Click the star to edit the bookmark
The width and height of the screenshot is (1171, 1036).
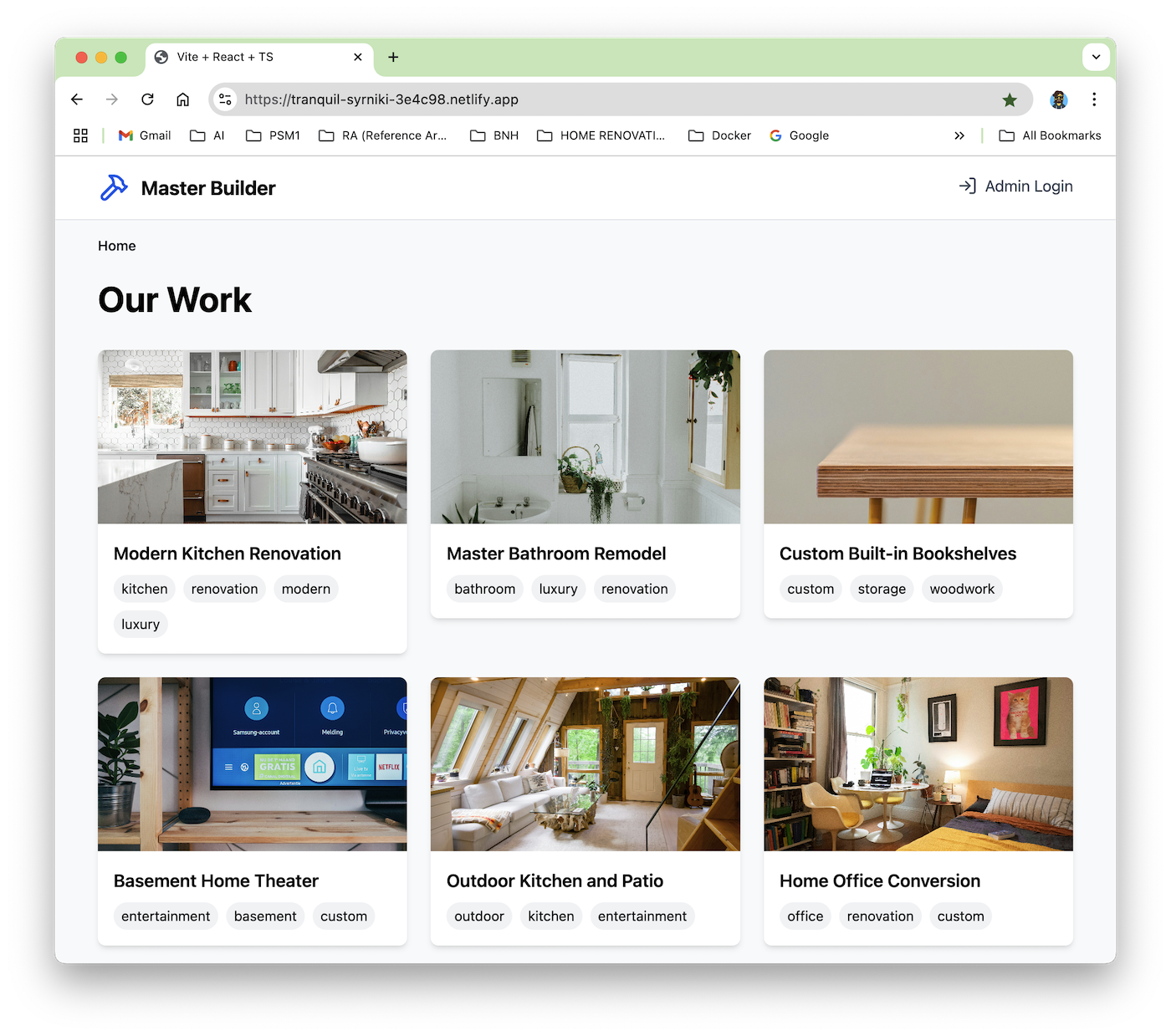click(x=1010, y=99)
